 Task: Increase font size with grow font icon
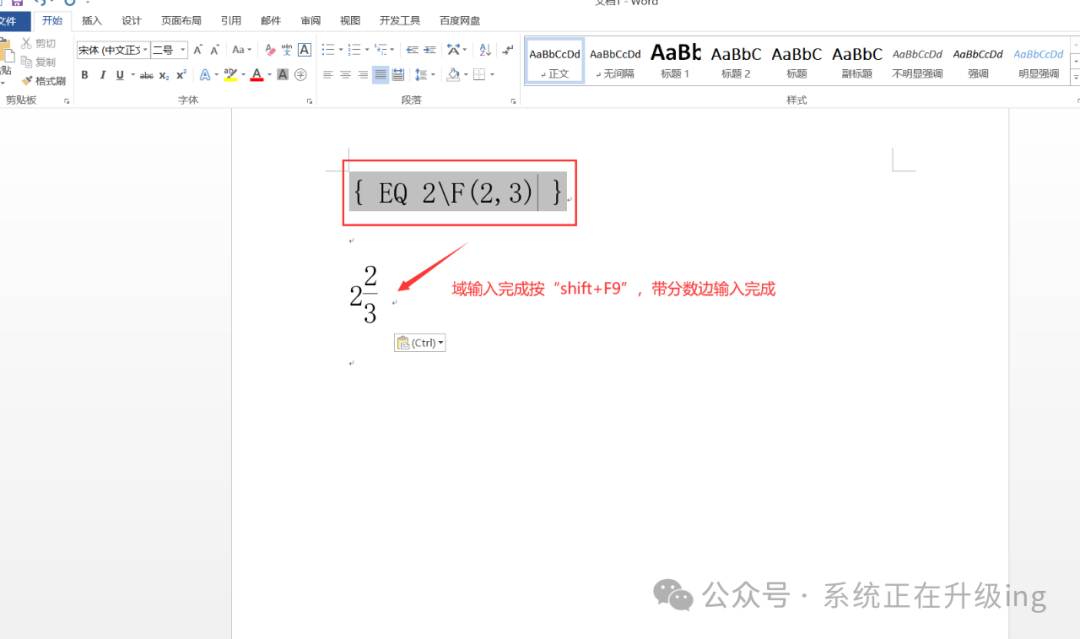[x=198, y=50]
